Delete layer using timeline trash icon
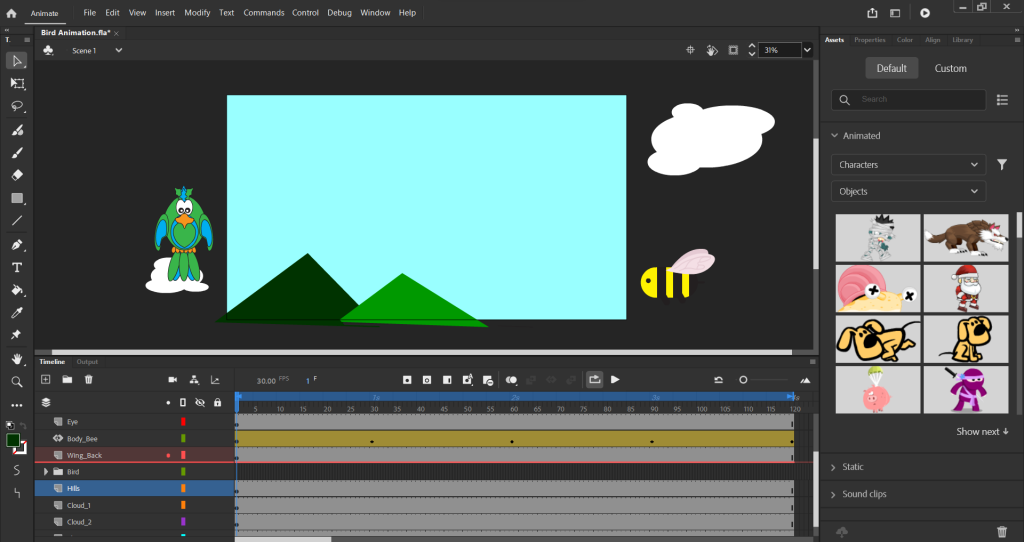 coord(89,380)
